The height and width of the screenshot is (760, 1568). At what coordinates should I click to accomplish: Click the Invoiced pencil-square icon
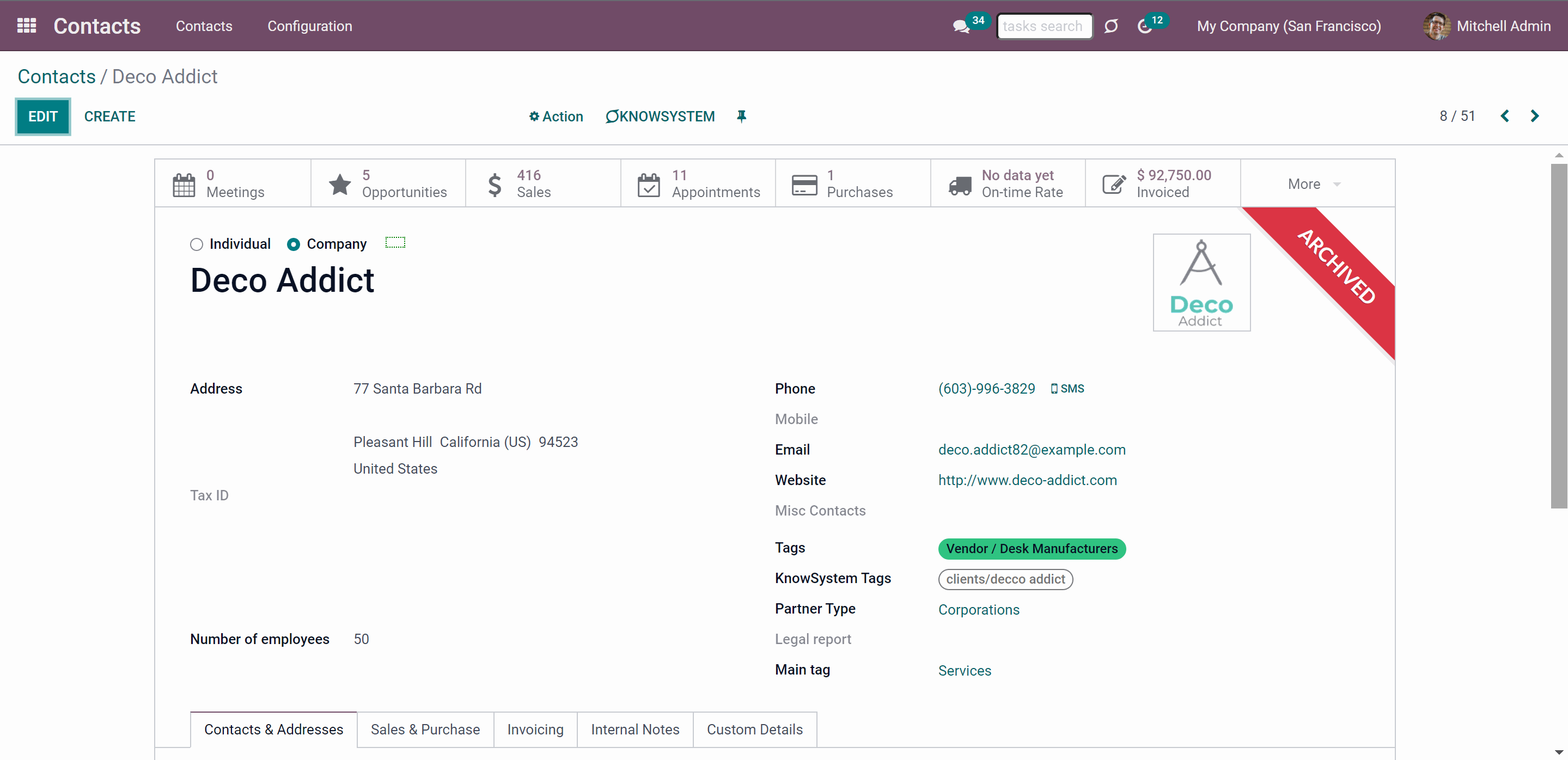(x=1114, y=185)
